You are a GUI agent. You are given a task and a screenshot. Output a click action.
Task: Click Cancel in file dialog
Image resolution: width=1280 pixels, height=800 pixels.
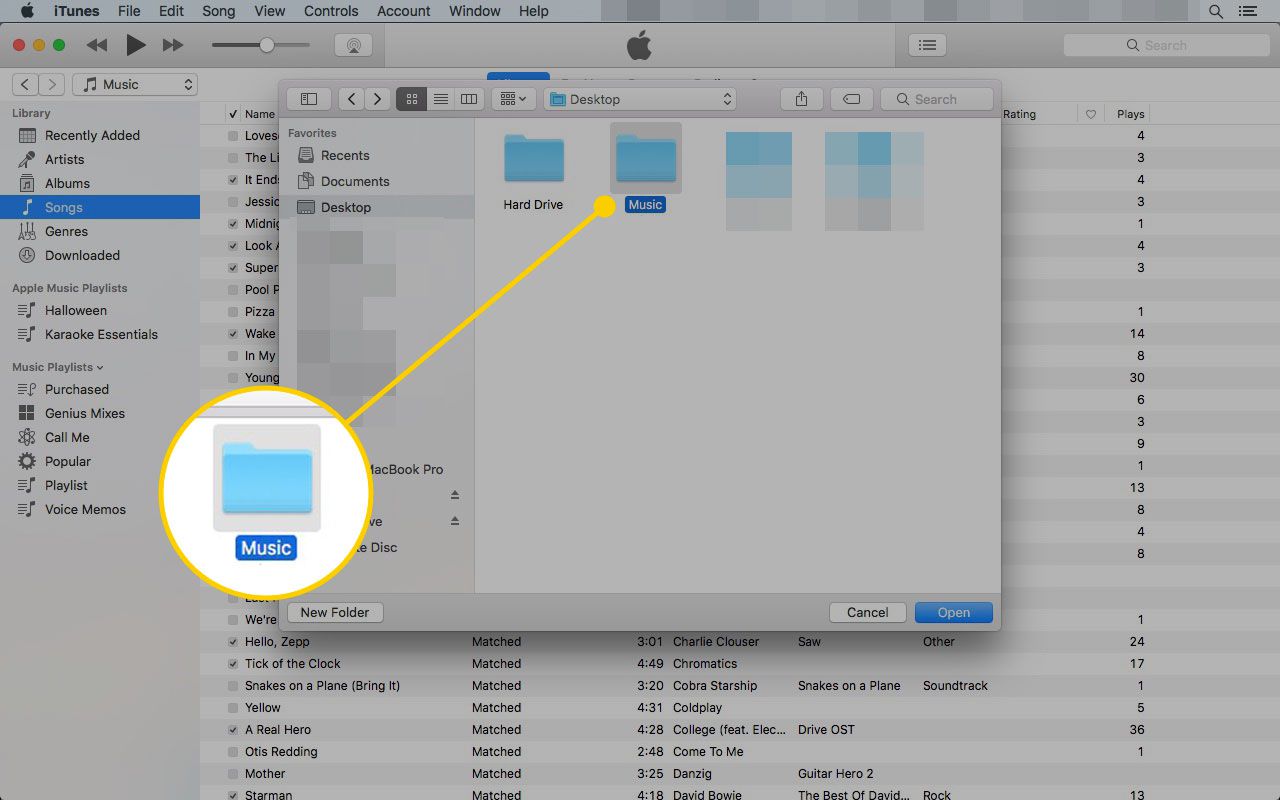pos(867,612)
